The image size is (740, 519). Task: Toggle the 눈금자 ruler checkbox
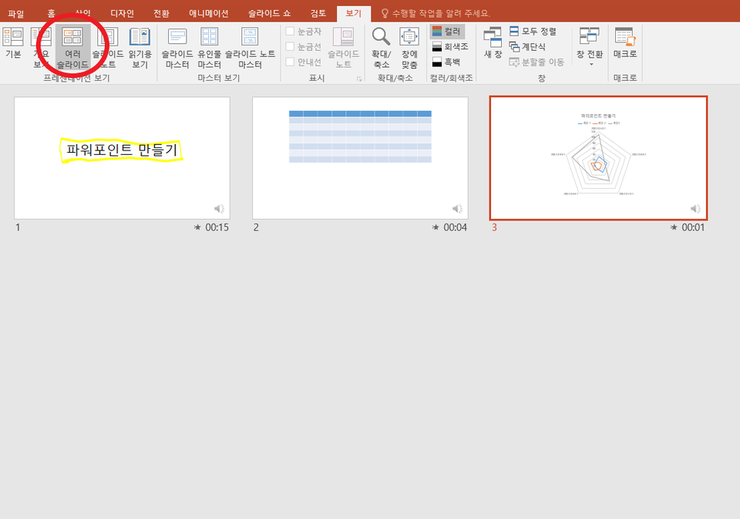[290, 31]
